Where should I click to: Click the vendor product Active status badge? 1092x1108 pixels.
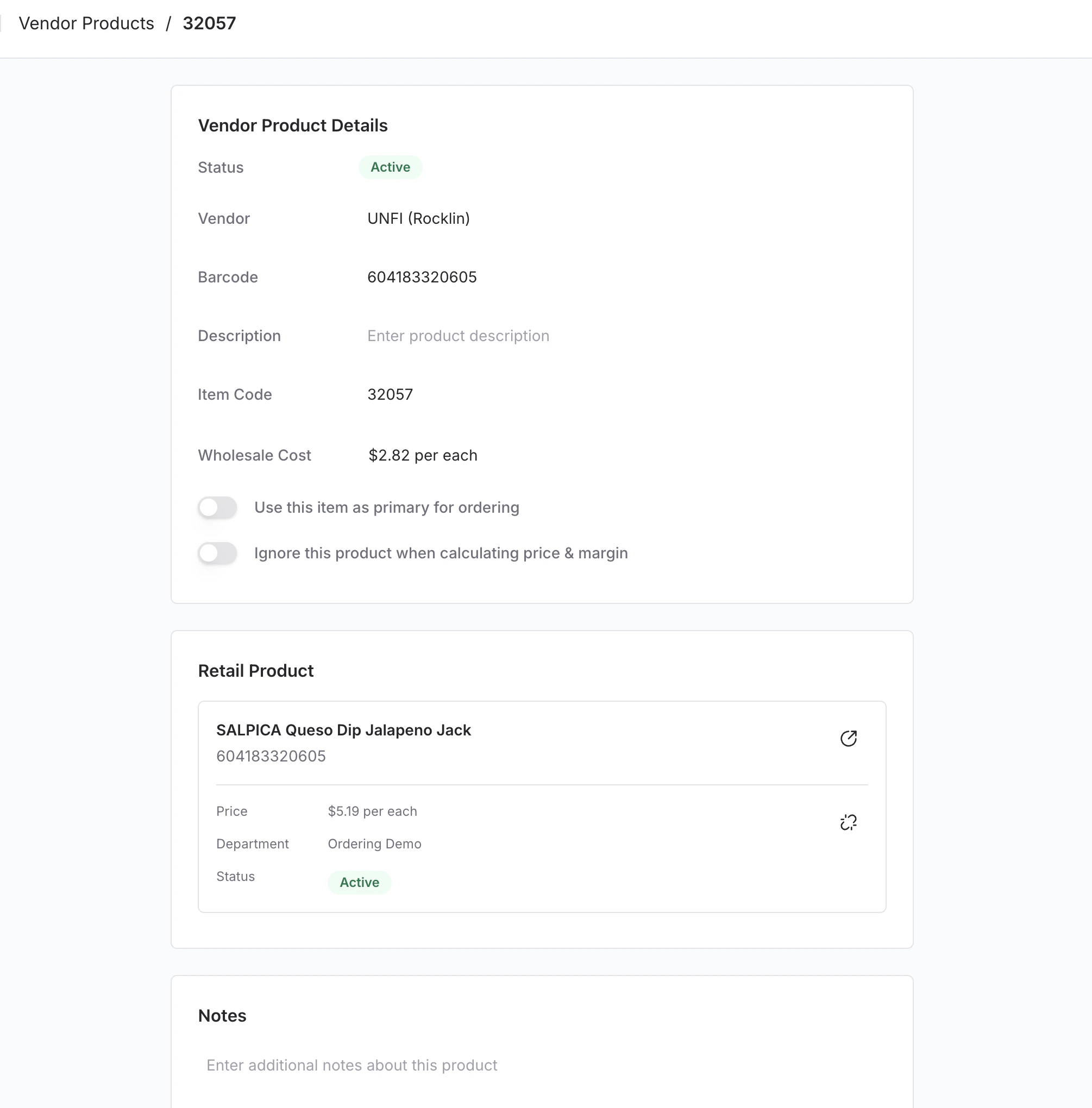click(x=390, y=167)
